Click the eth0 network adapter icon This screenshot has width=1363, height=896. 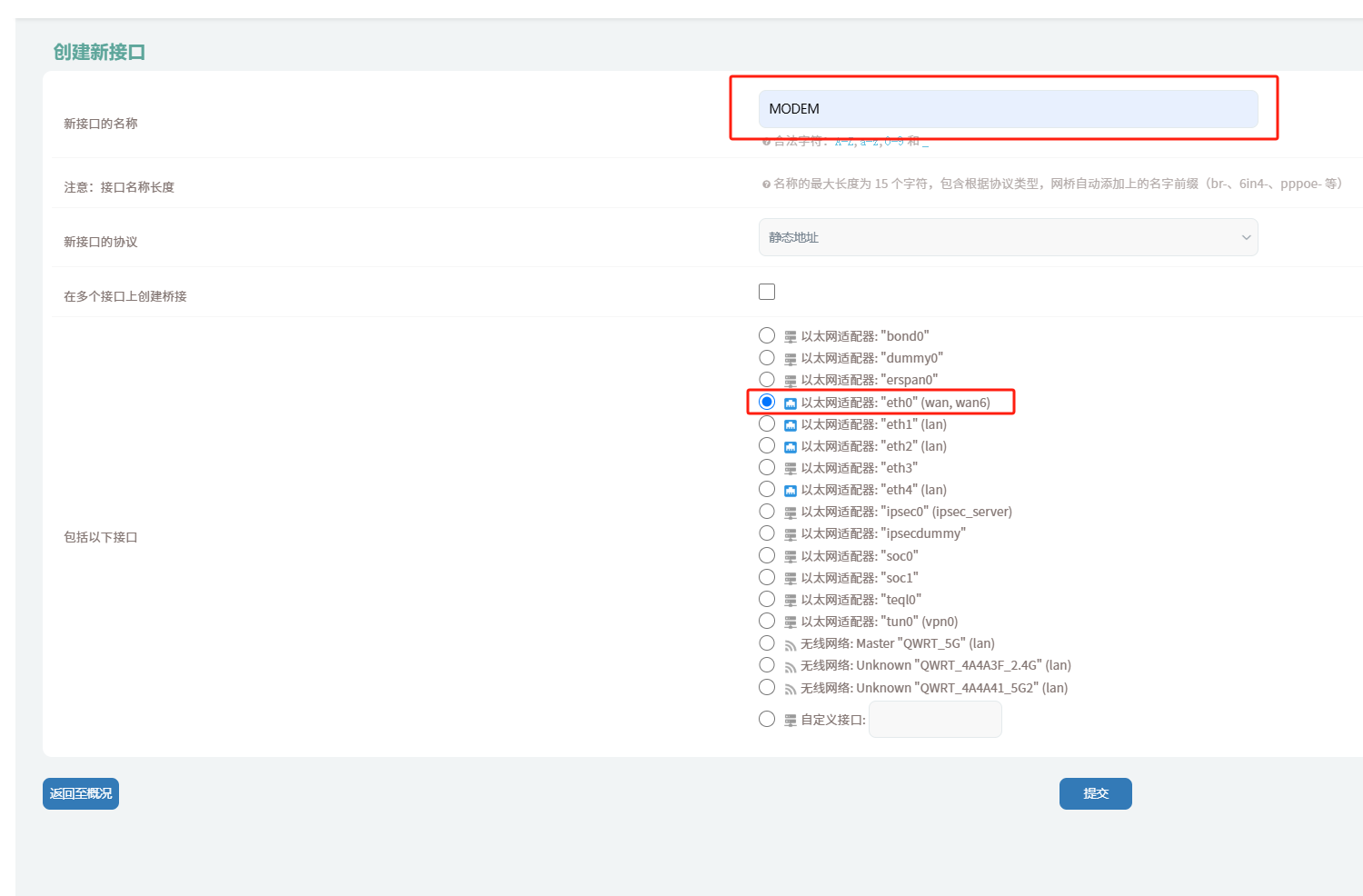(x=791, y=403)
